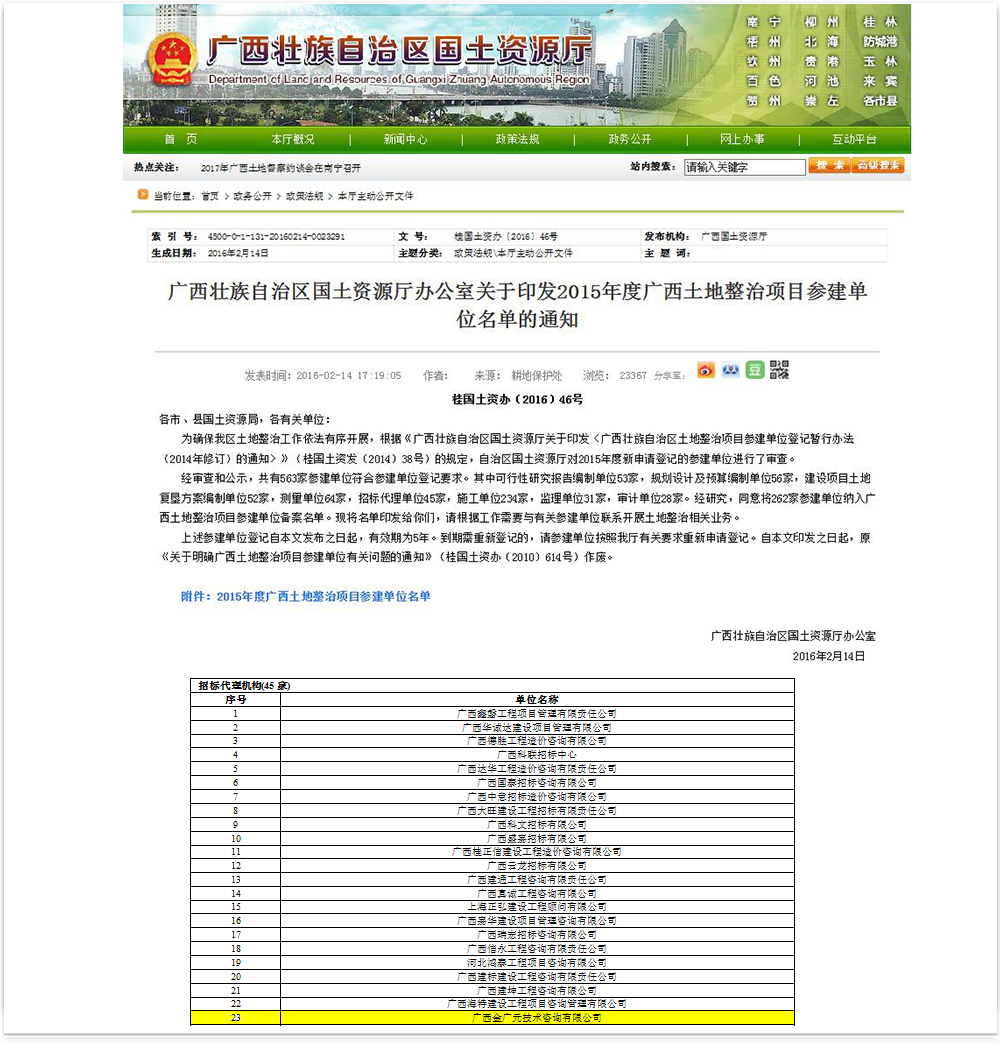Open the 首页 navigation menu item
Image resolution: width=1000 pixels, height=1044 pixels.
click(x=180, y=139)
